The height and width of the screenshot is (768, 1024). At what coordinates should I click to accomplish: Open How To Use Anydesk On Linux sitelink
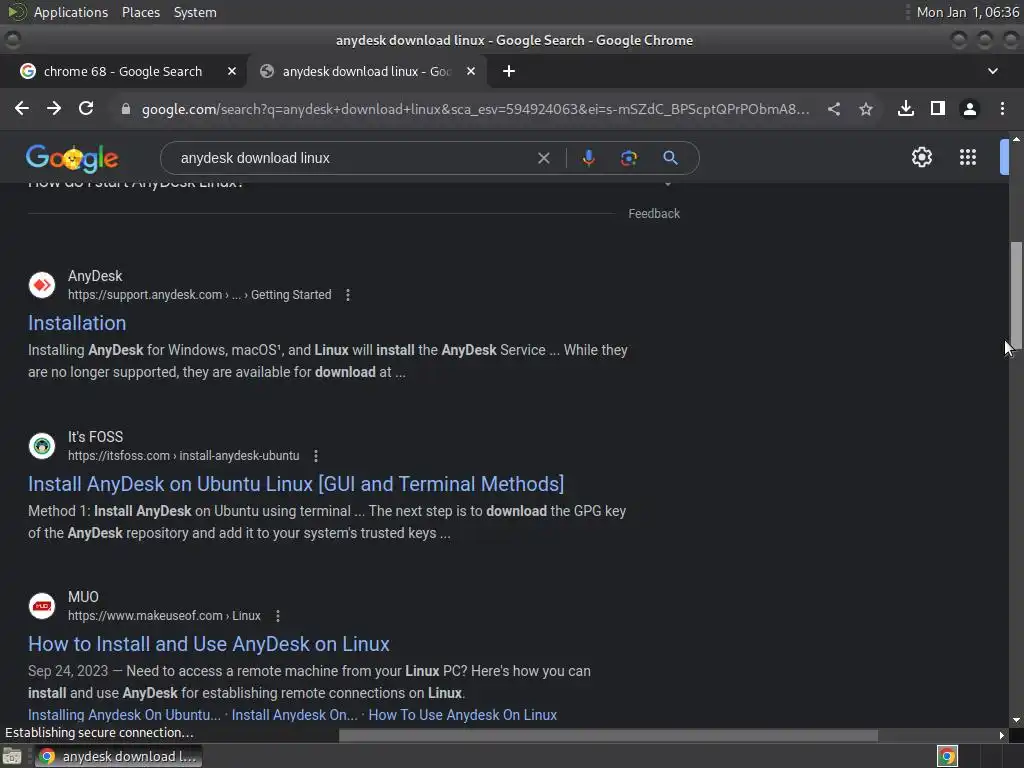(x=462, y=715)
